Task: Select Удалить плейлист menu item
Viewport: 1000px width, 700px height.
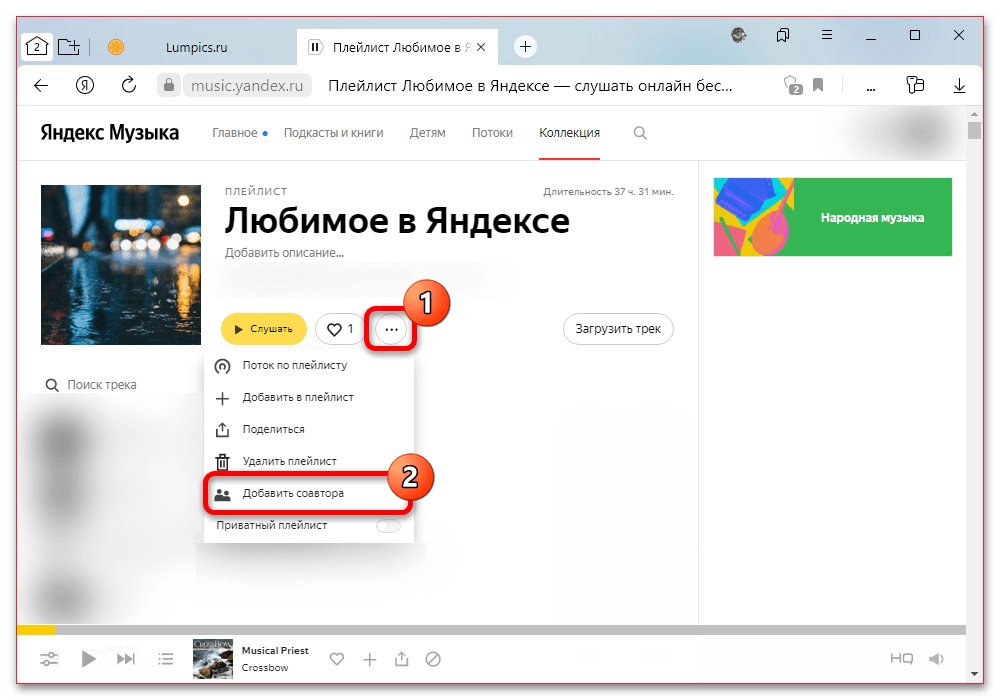Action: 309,461
